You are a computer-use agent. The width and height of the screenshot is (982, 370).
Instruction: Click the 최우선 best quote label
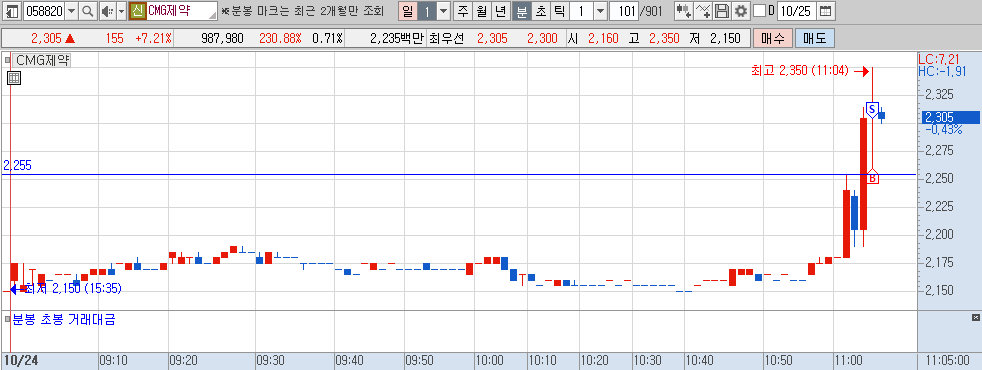point(447,38)
